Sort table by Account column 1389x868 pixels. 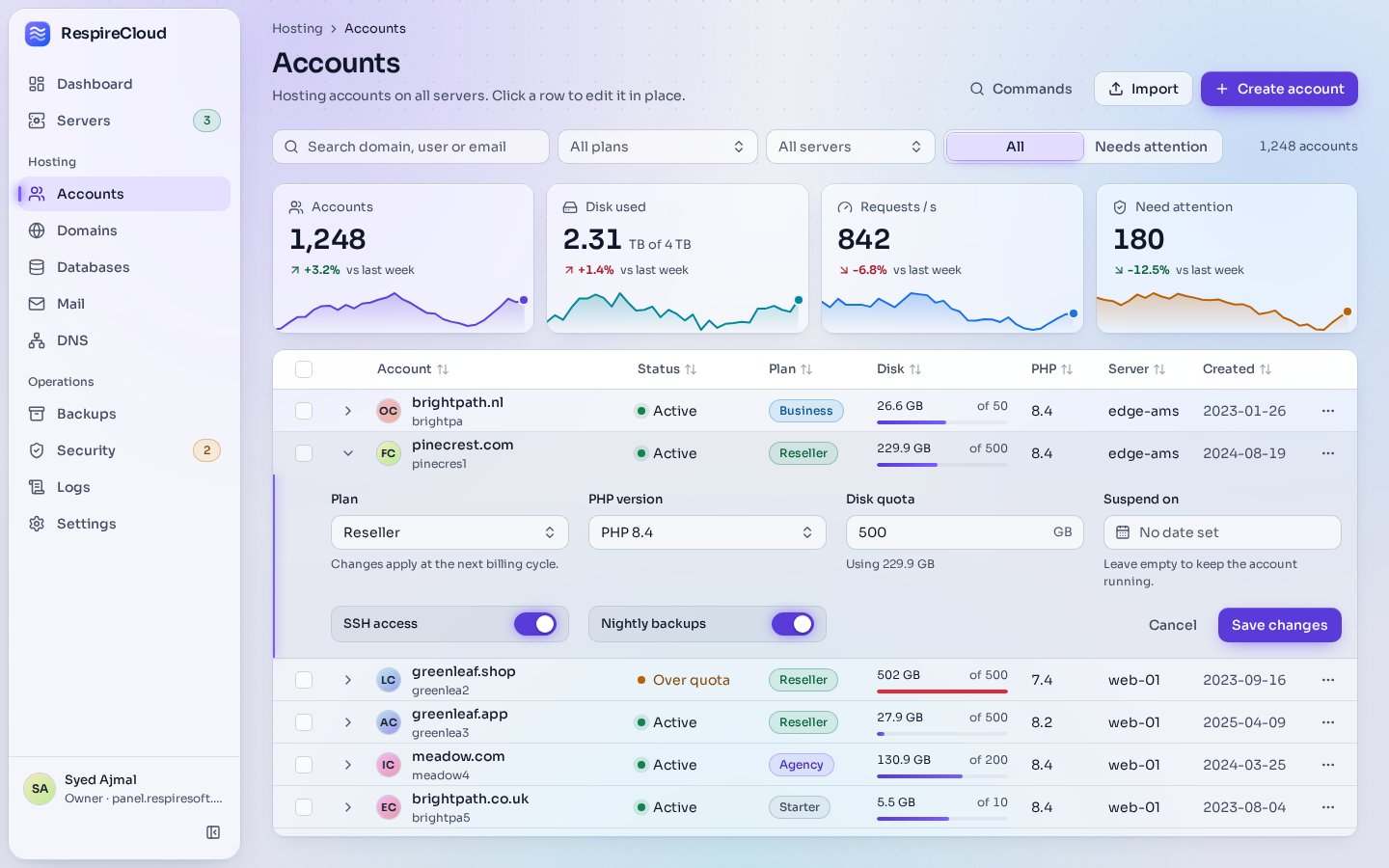click(x=413, y=369)
